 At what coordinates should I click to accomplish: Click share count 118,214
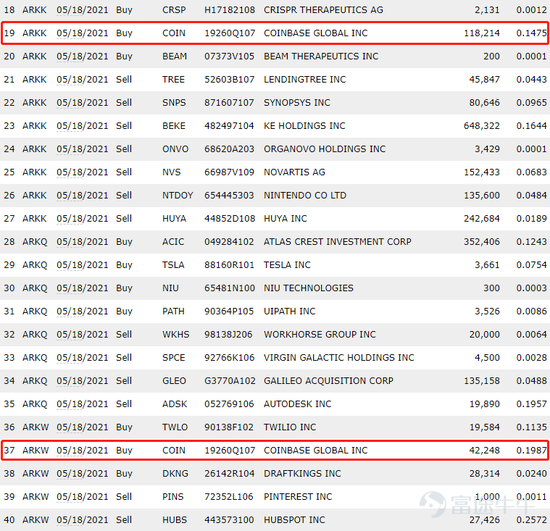482,33
